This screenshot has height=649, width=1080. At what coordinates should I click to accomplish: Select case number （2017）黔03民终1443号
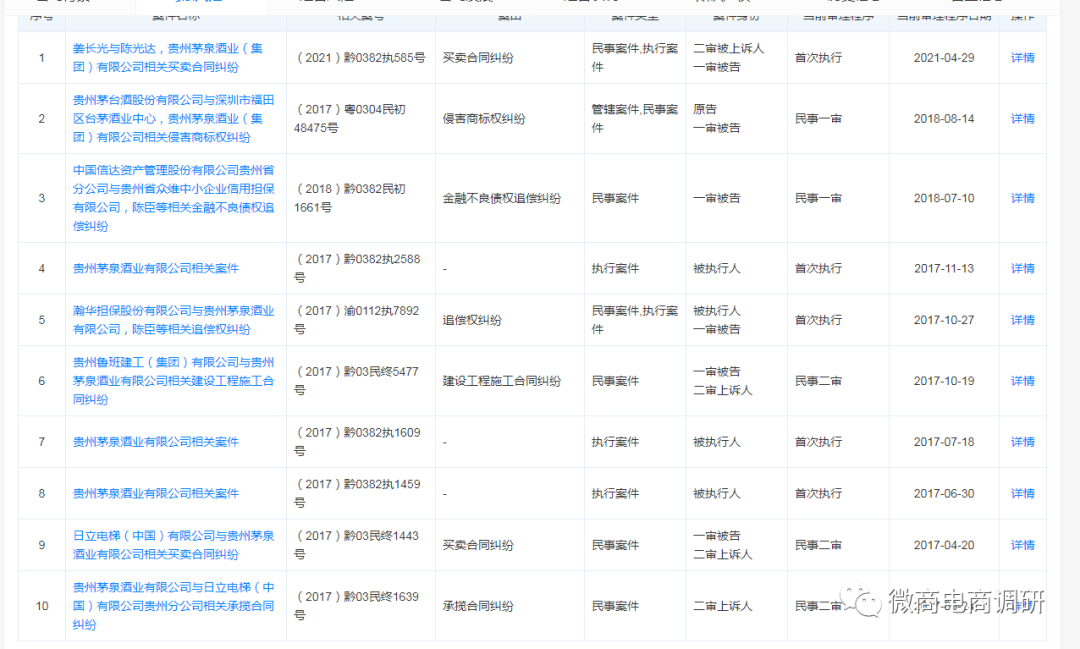pyautogui.click(x=357, y=545)
